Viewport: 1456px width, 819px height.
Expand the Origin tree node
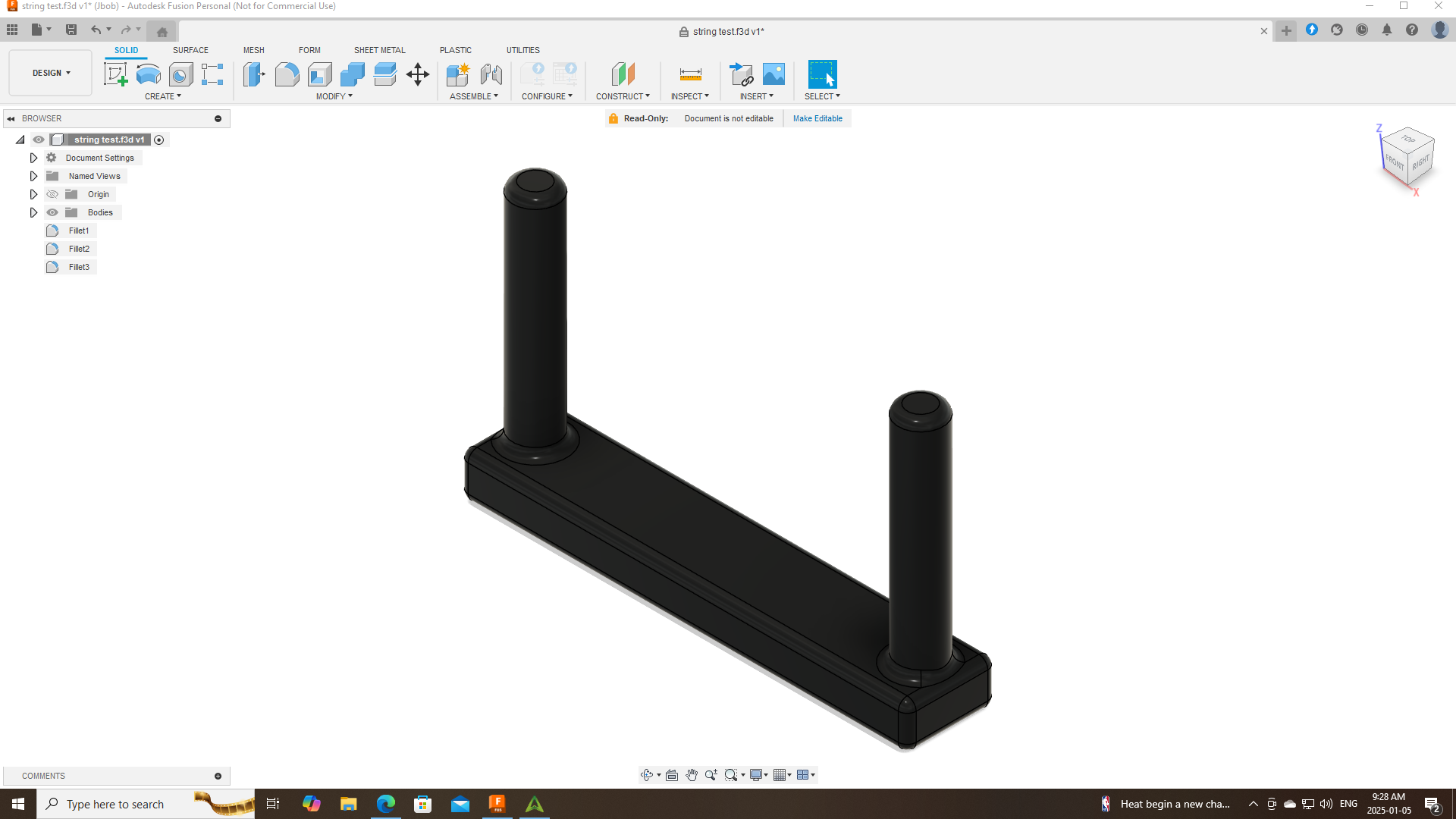[x=33, y=194]
